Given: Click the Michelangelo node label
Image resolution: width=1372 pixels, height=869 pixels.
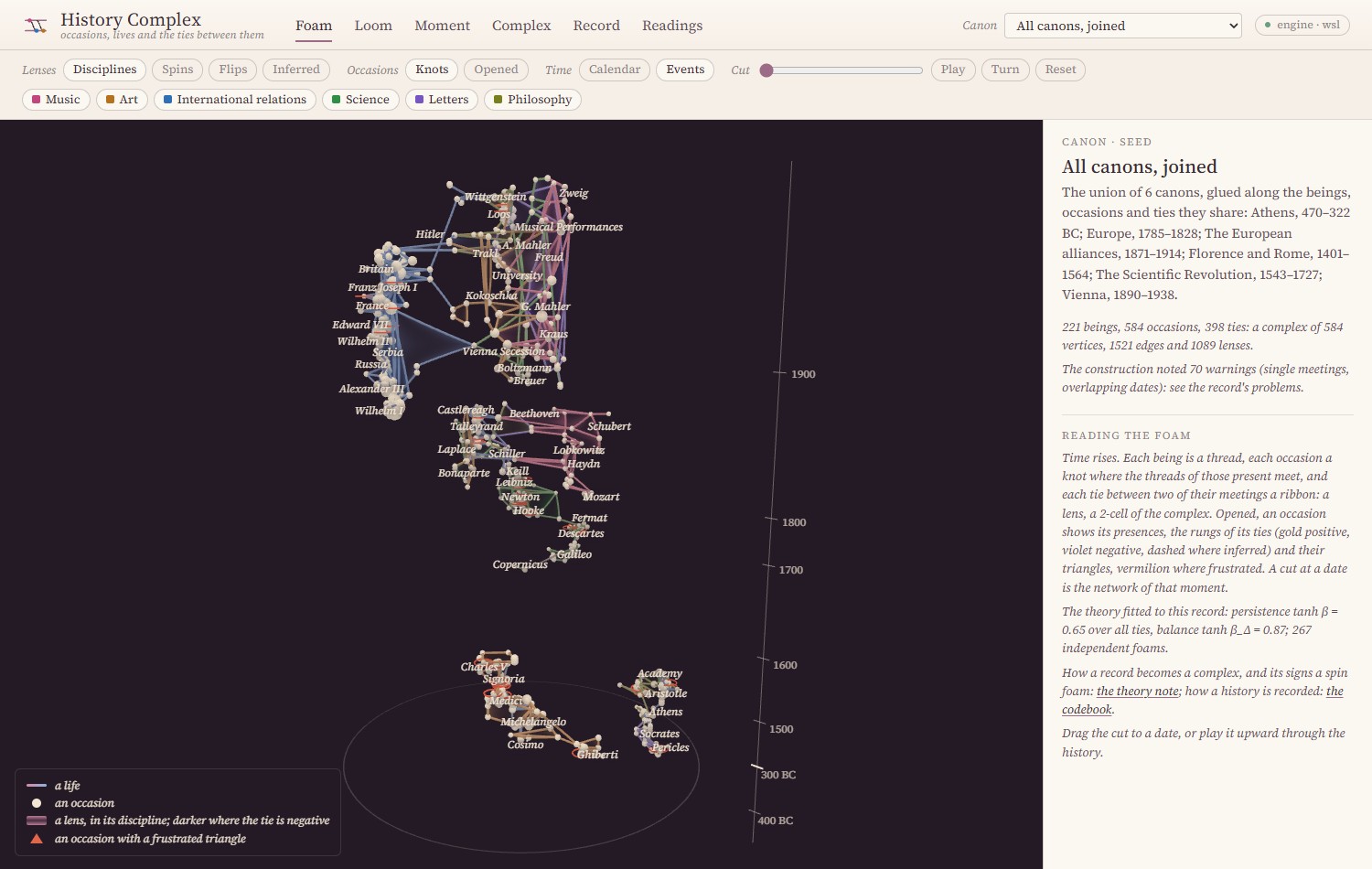Looking at the screenshot, I should (x=533, y=722).
